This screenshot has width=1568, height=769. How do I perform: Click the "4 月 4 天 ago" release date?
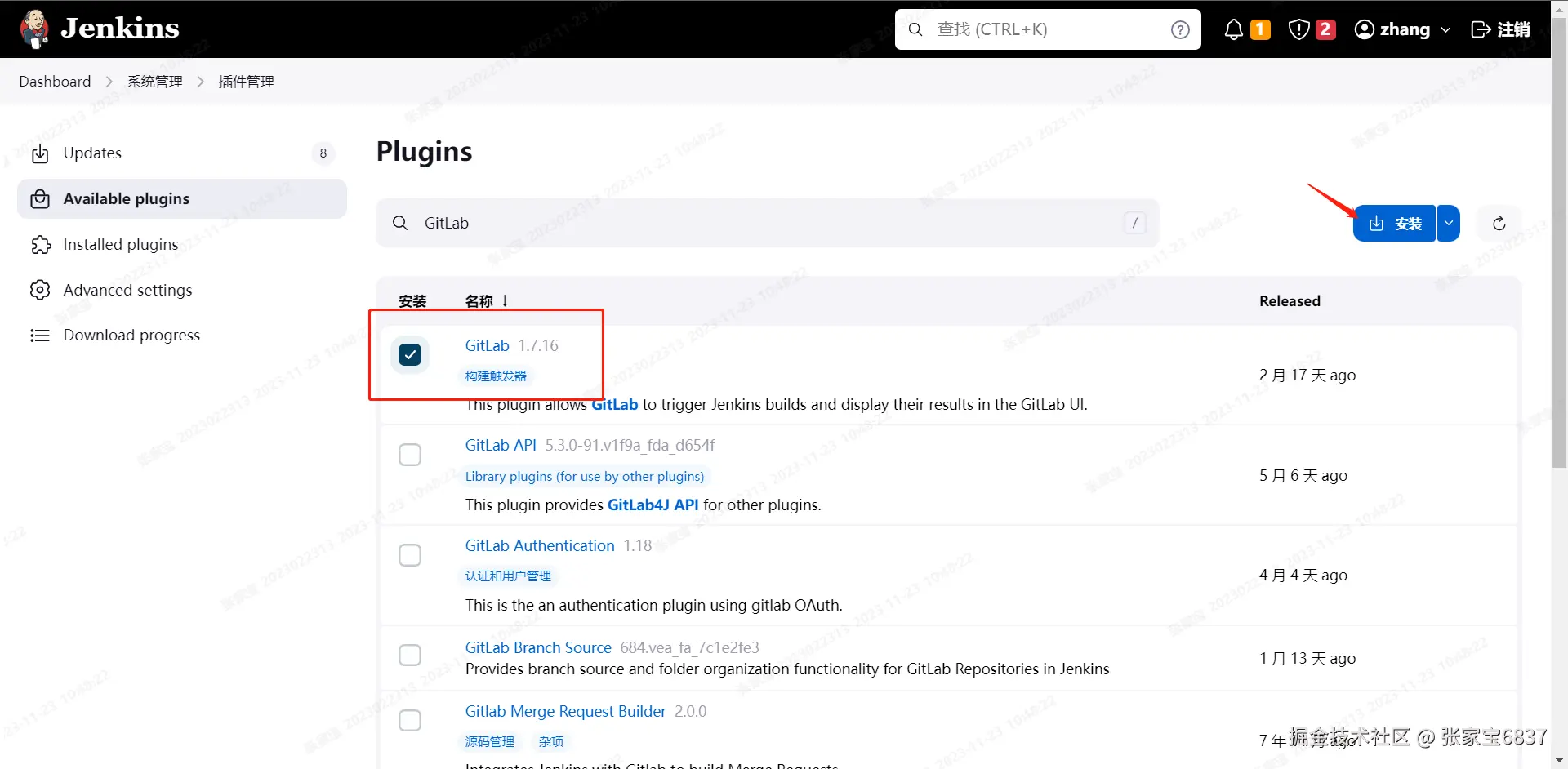pos(1303,576)
